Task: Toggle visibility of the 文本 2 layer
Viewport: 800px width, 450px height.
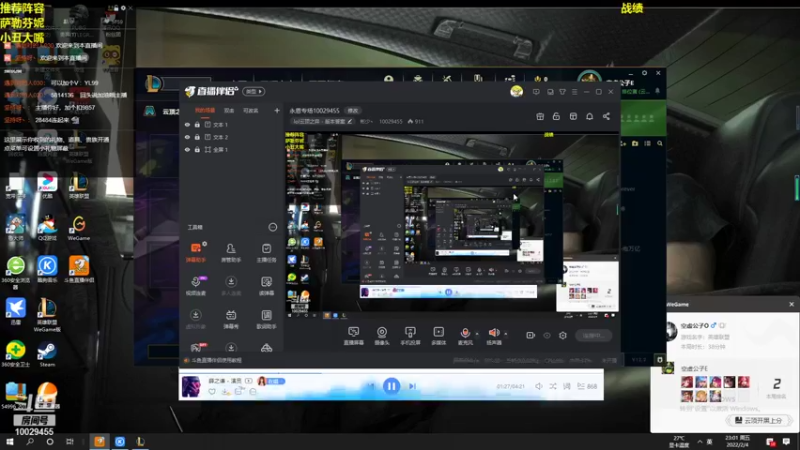Action: (x=187, y=137)
